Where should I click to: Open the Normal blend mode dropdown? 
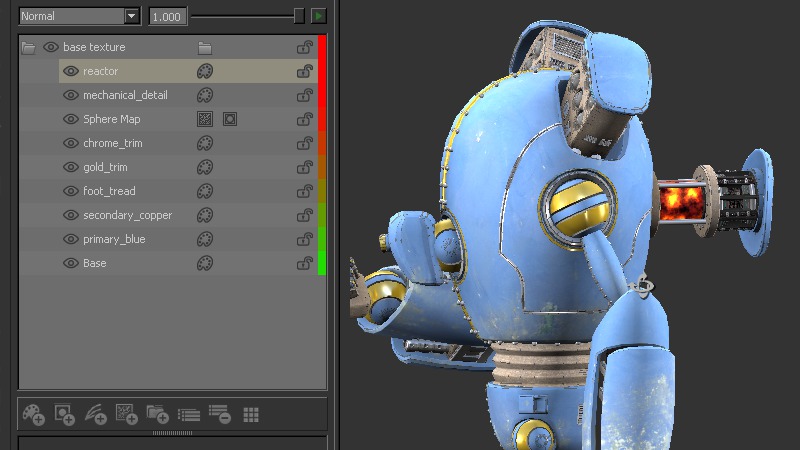click(79, 16)
